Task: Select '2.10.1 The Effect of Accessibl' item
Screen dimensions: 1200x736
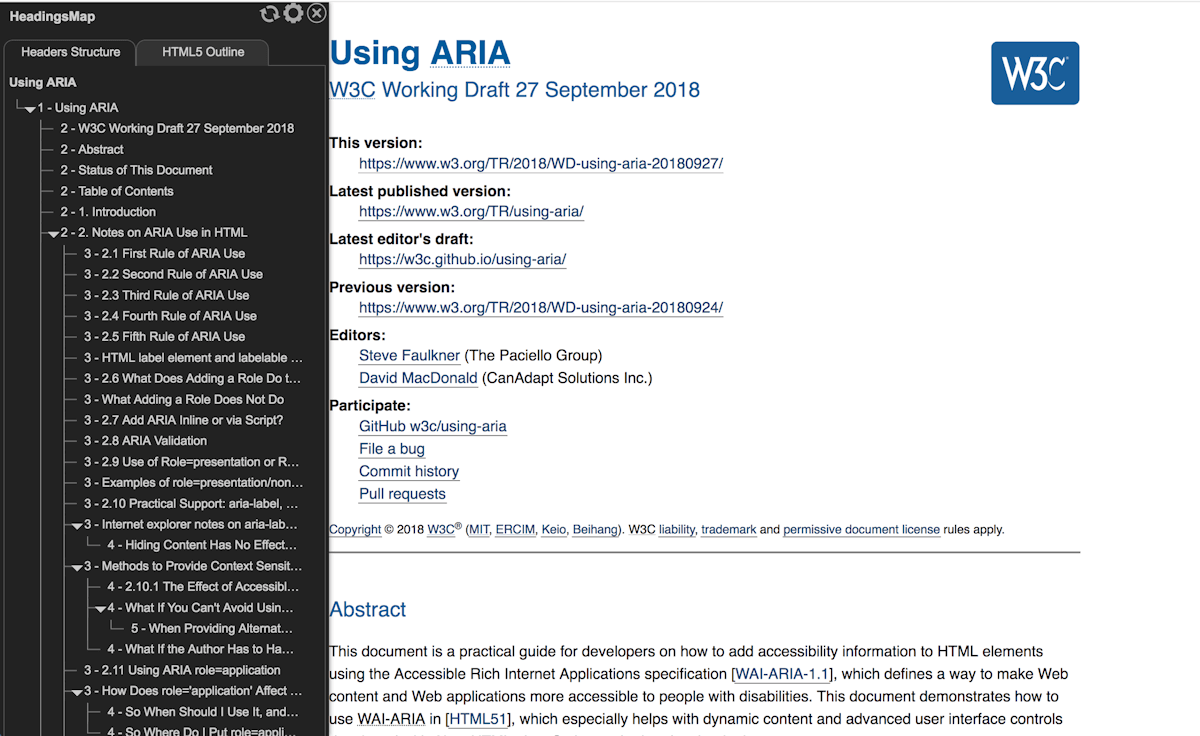Action: (x=203, y=587)
